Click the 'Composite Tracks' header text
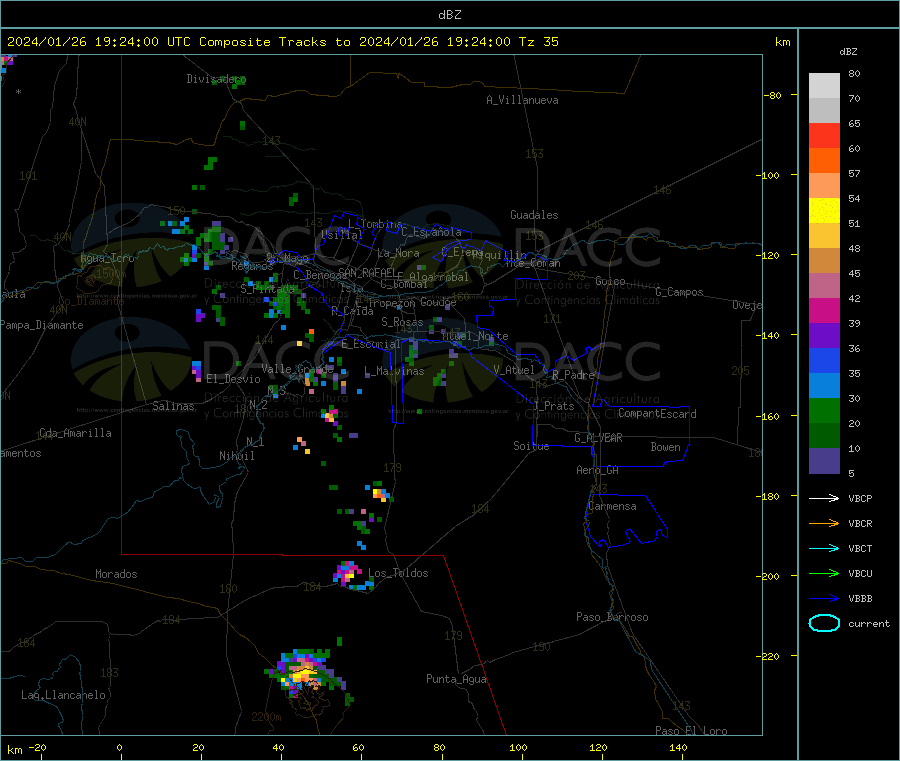Screen dimensions: 900x761 pos(262,42)
